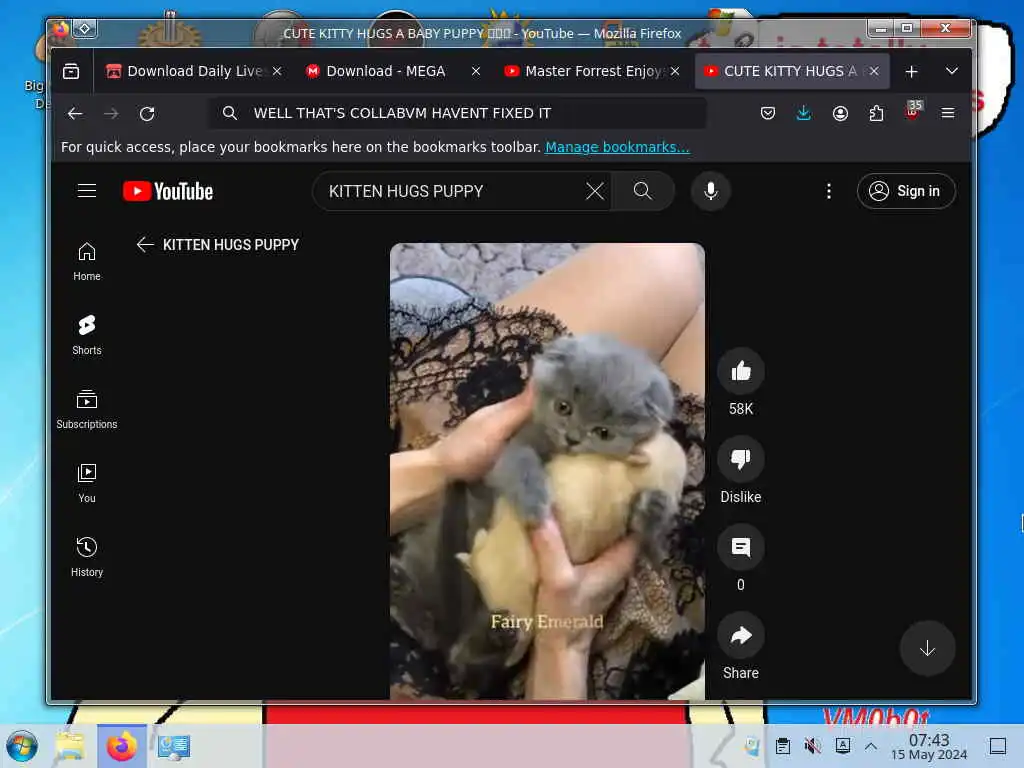Image resolution: width=1024 pixels, height=768 pixels.
Task: Open Firefox extensions puzzle icon
Action: point(876,114)
